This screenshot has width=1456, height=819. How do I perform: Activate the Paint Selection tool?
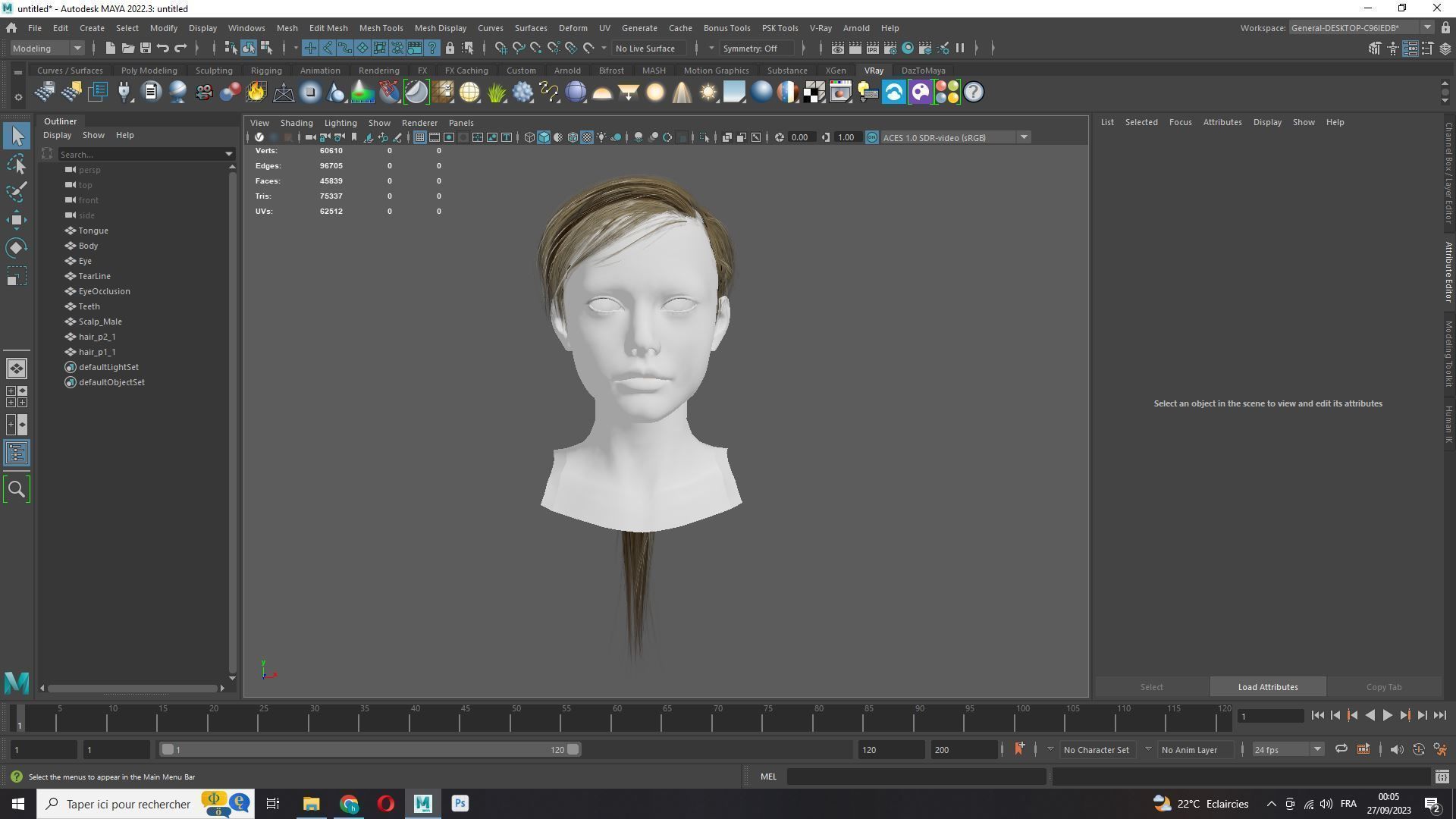click(17, 192)
